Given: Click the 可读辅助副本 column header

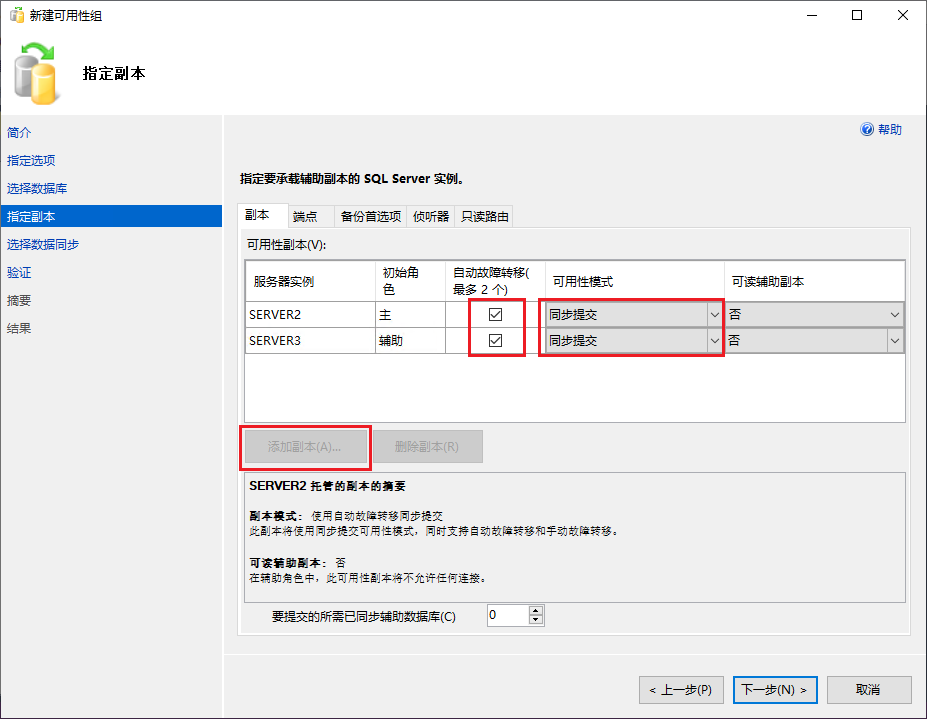Looking at the screenshot, I should 815,281.
